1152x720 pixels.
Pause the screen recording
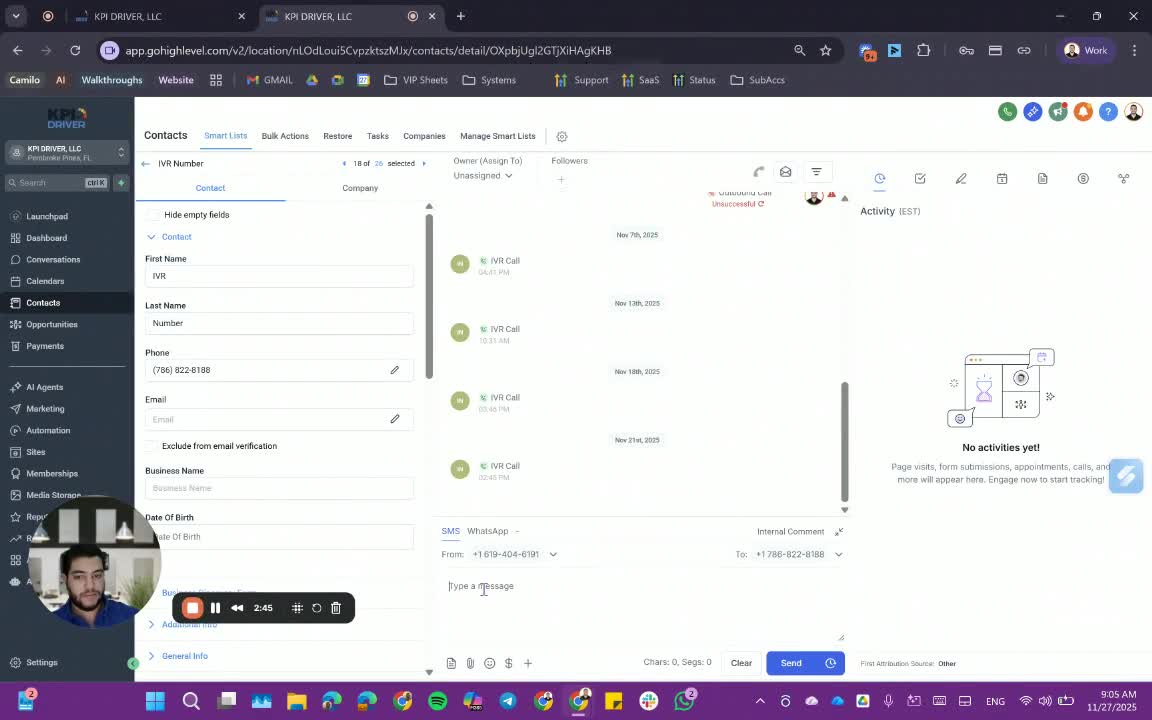(215, 608)
